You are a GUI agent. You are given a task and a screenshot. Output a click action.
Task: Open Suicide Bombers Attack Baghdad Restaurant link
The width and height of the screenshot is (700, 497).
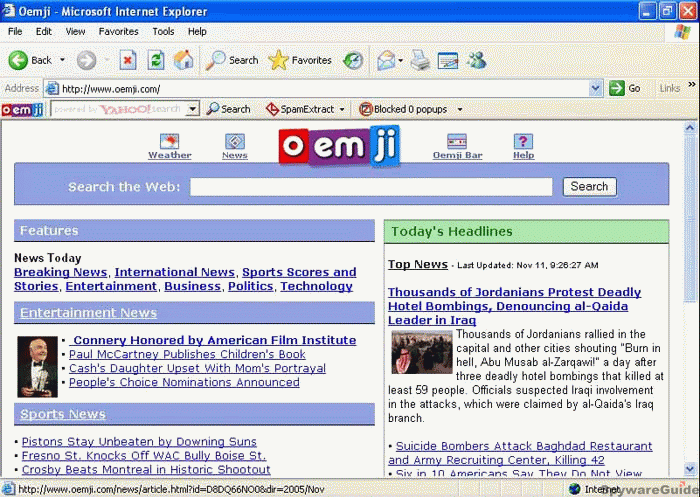520,453
